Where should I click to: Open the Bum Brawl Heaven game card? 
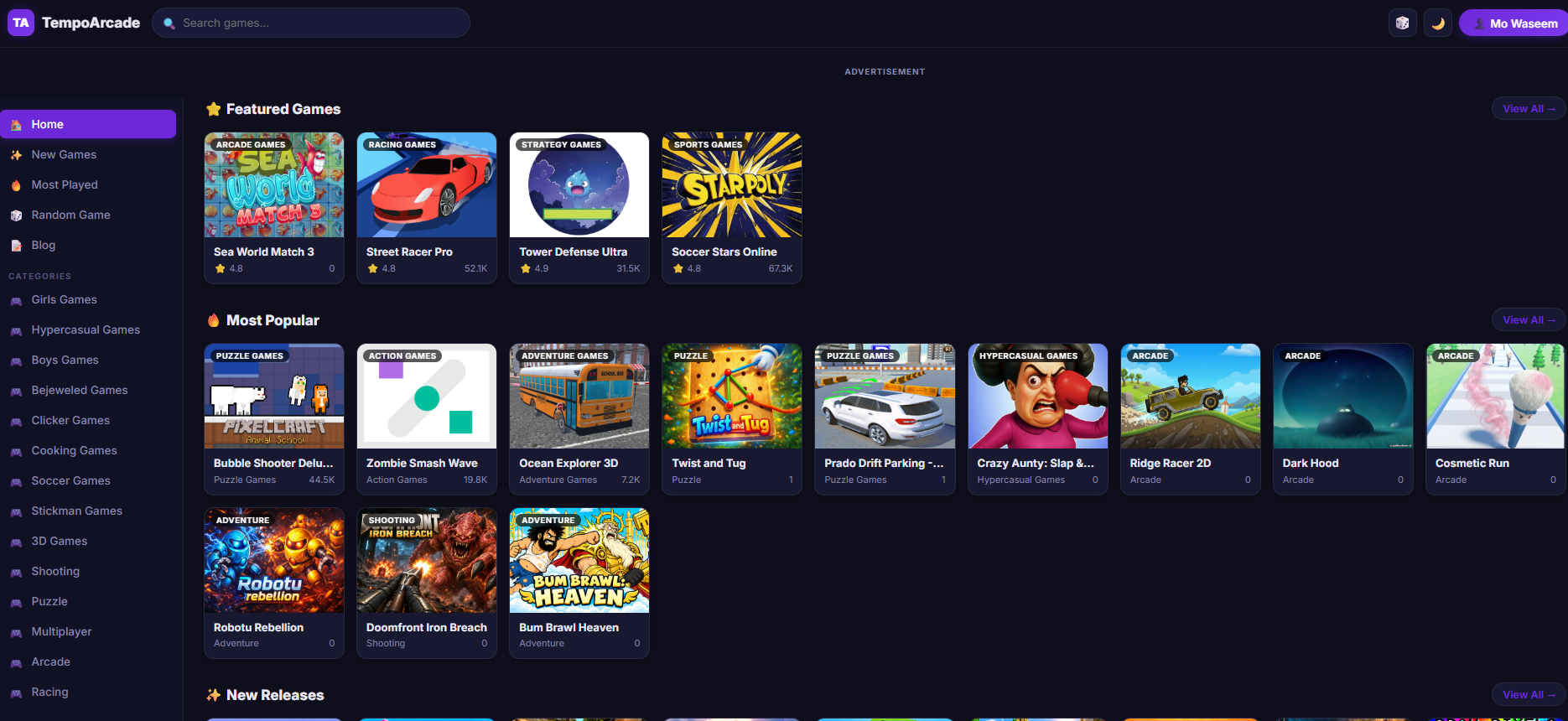coord(579,583)
